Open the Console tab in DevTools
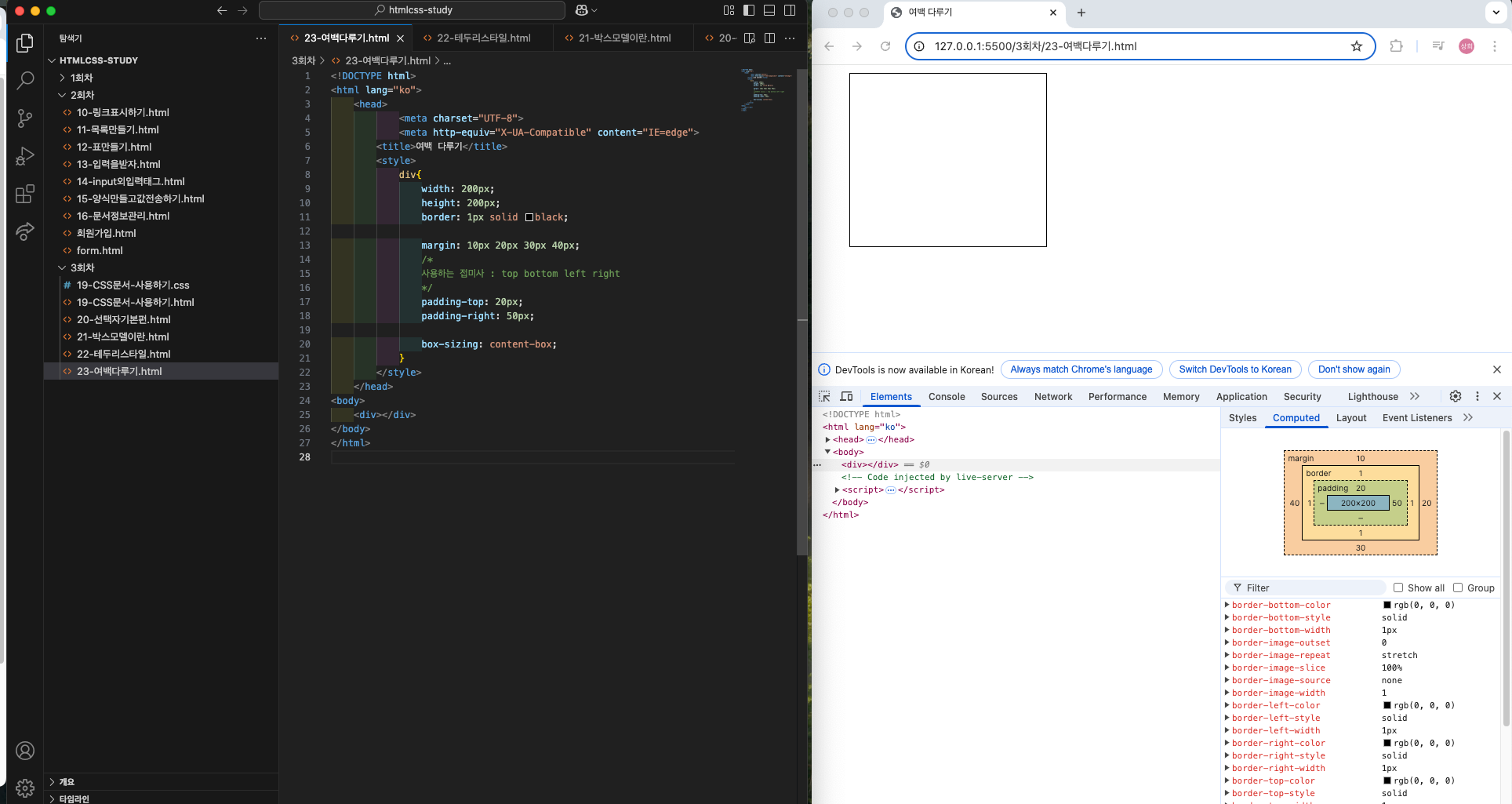1512x804 pixels. (947, 397)
